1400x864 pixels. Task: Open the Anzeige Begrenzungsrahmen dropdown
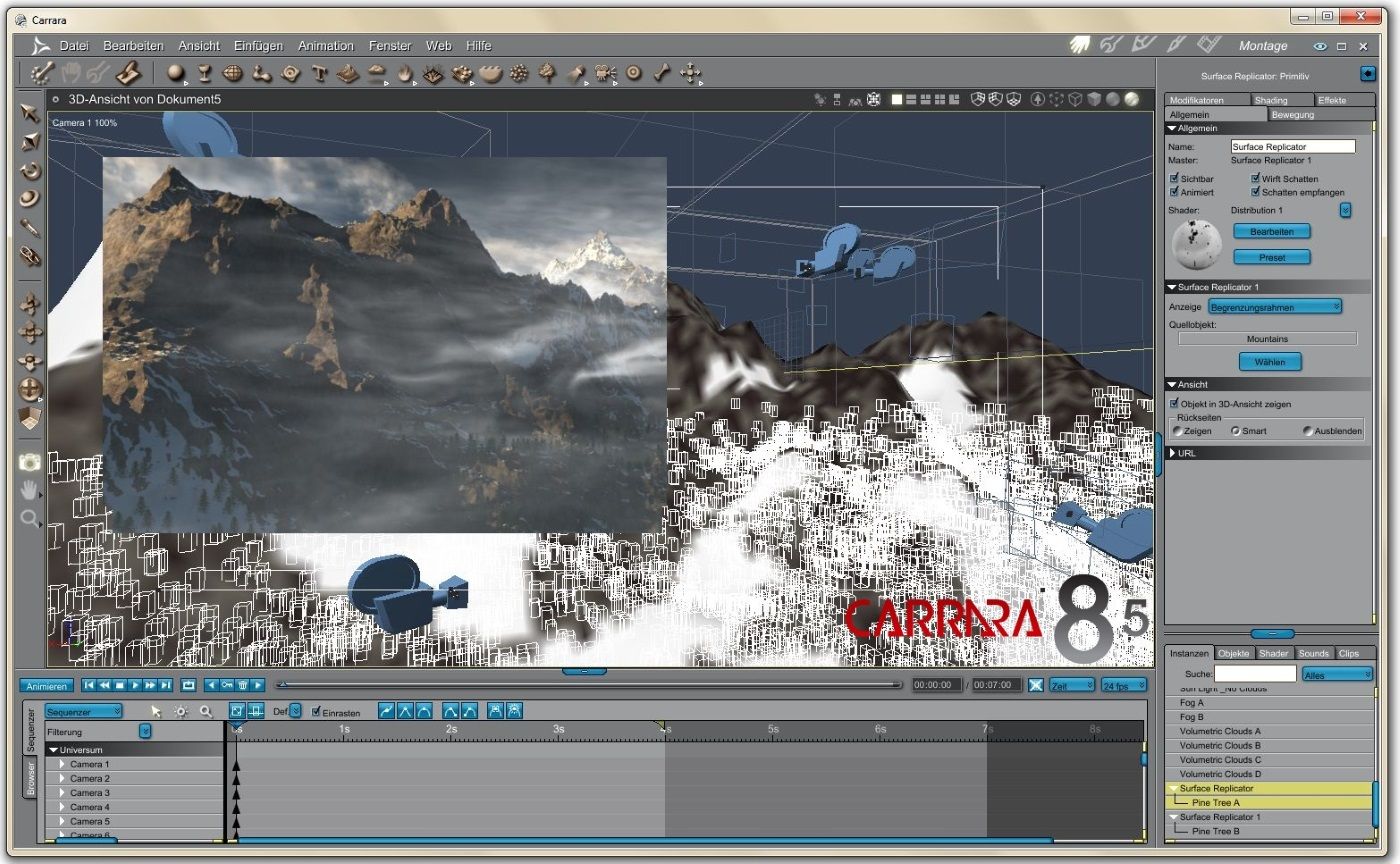[x=1275, y=306]
